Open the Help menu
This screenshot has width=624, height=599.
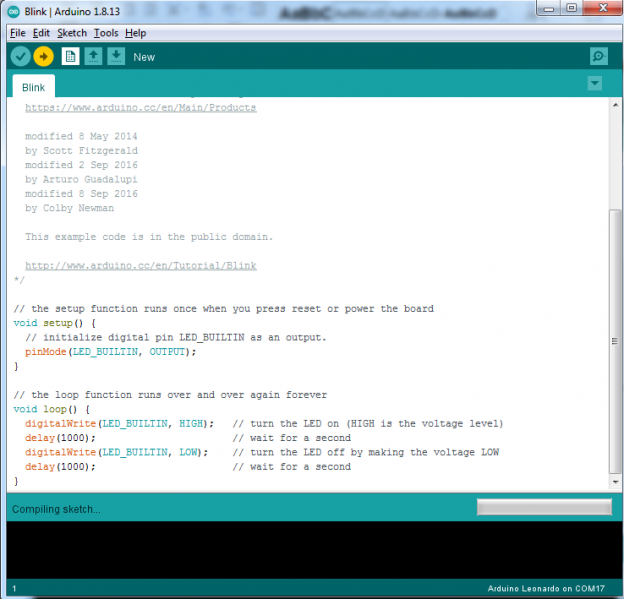click(135, 33)
